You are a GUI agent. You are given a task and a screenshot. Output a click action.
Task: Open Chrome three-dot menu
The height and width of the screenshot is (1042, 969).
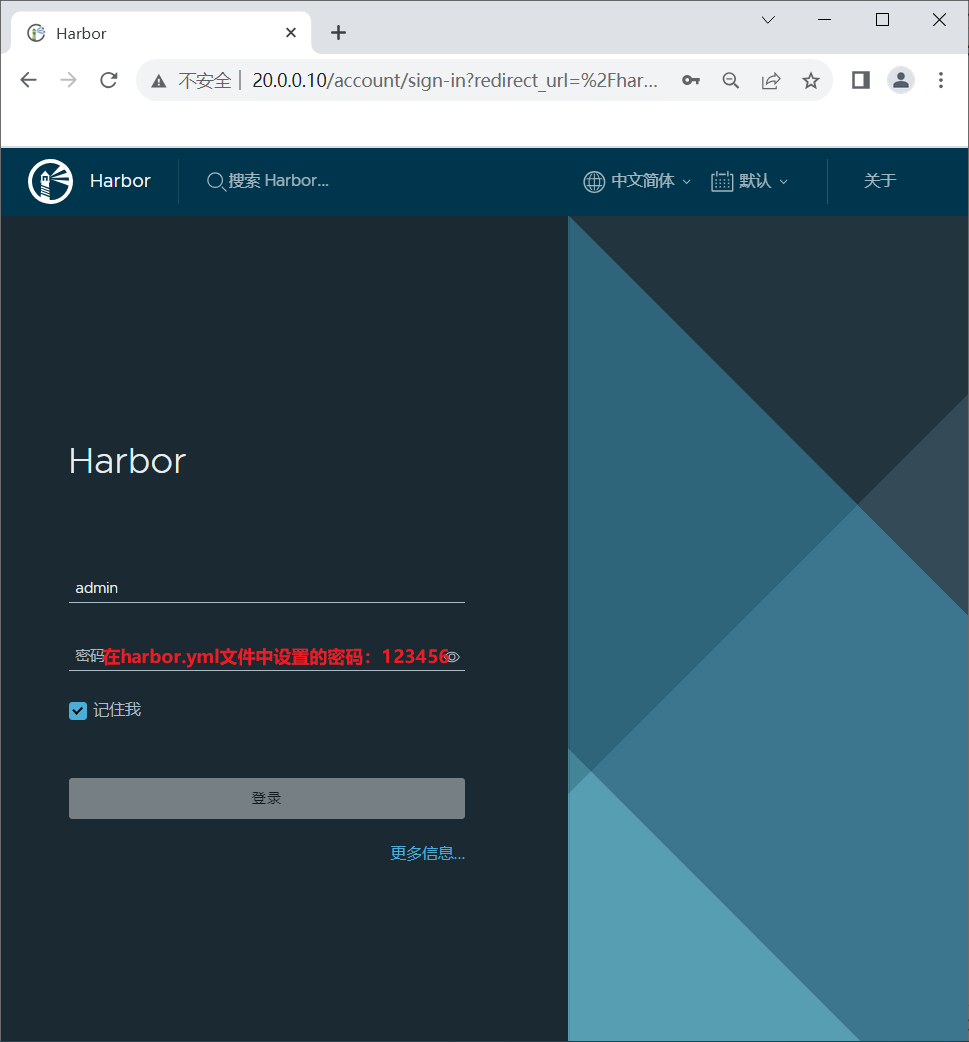(x=940, y=80)
